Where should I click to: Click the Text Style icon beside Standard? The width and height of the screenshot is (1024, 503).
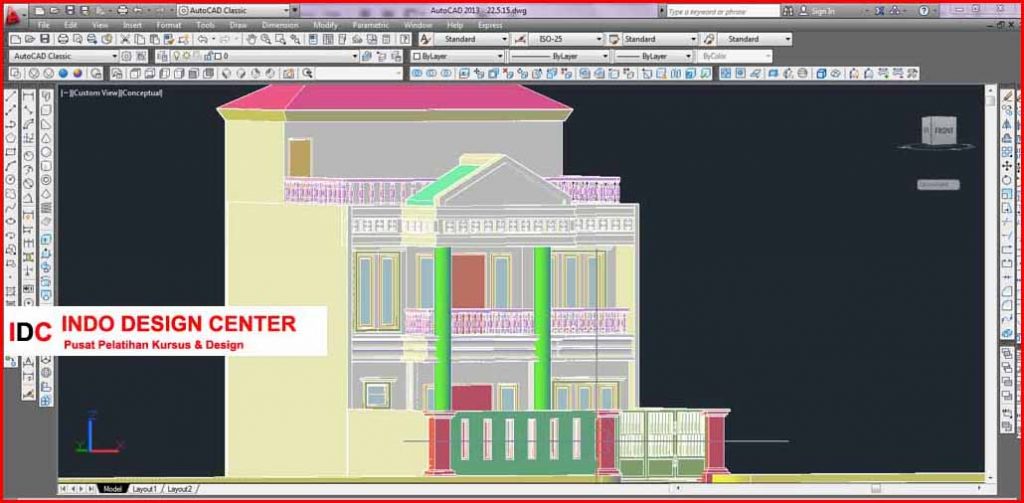point(425,39)
